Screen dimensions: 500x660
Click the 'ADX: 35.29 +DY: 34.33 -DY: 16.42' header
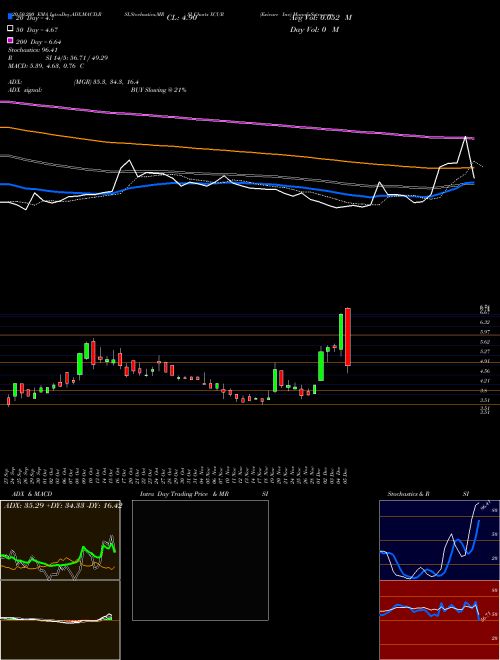[x=63, y=506]
